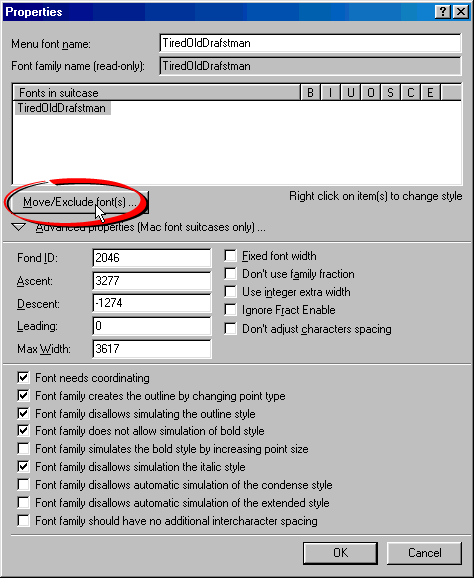
Task: Select the O style column header
Action: pyautogui.click(x=370, y=93)
